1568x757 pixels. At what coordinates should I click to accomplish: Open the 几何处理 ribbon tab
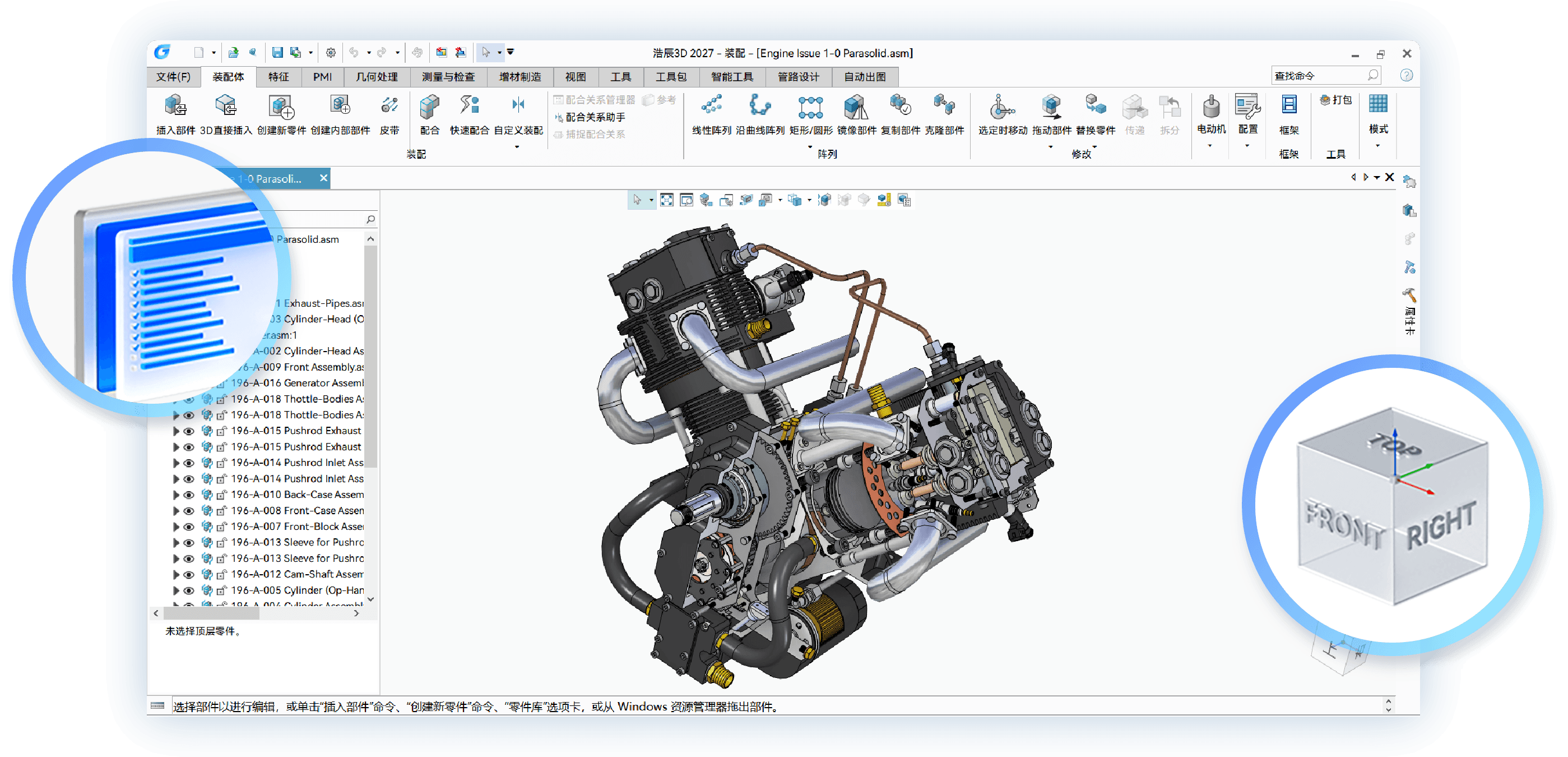377,77
